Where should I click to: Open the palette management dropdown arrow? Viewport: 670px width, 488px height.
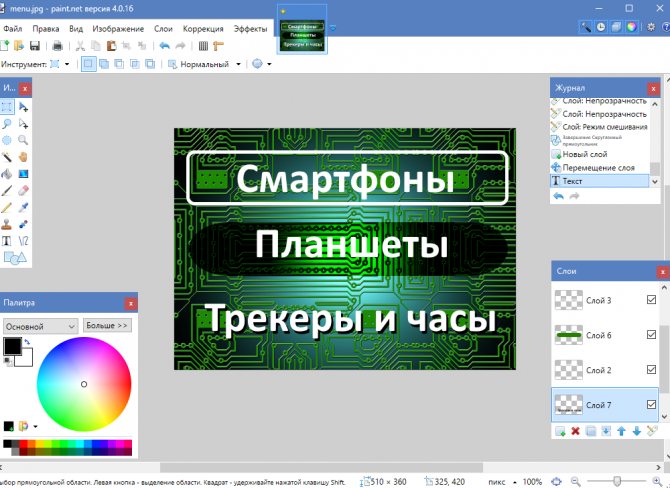click(x=35, y=426)
